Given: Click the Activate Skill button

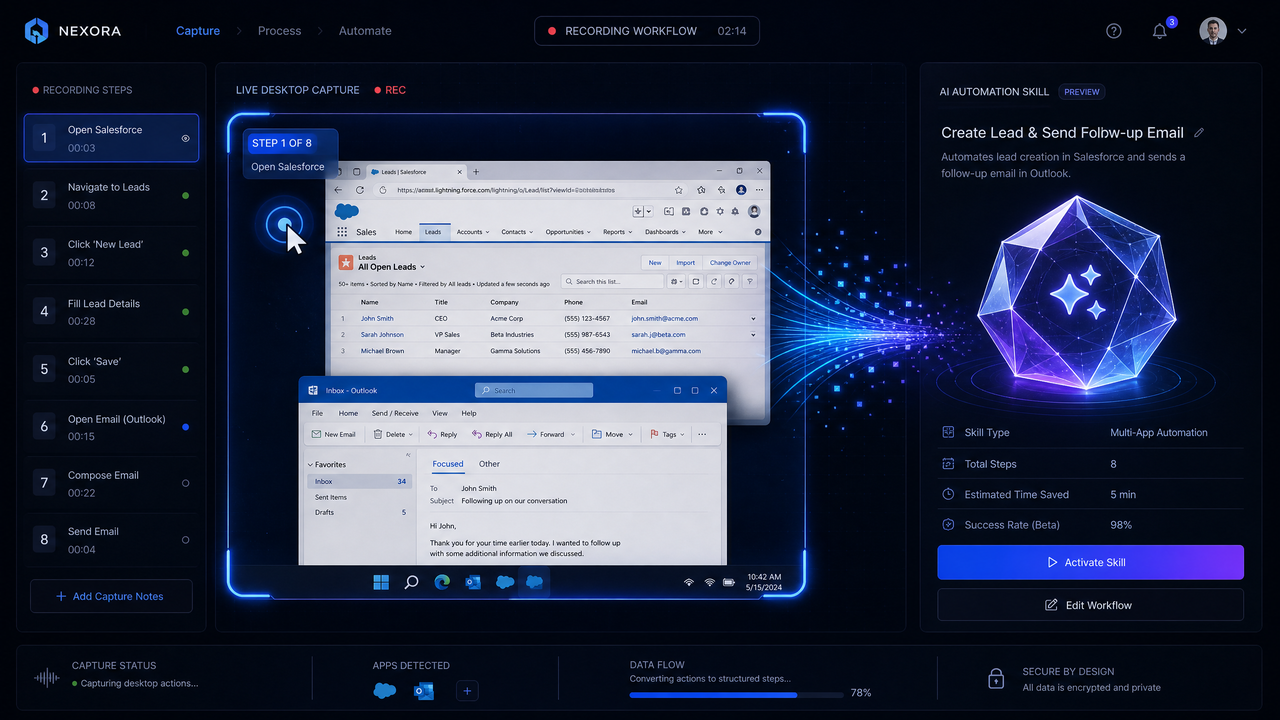Looking at the screenshot, I should point(1090,562).
